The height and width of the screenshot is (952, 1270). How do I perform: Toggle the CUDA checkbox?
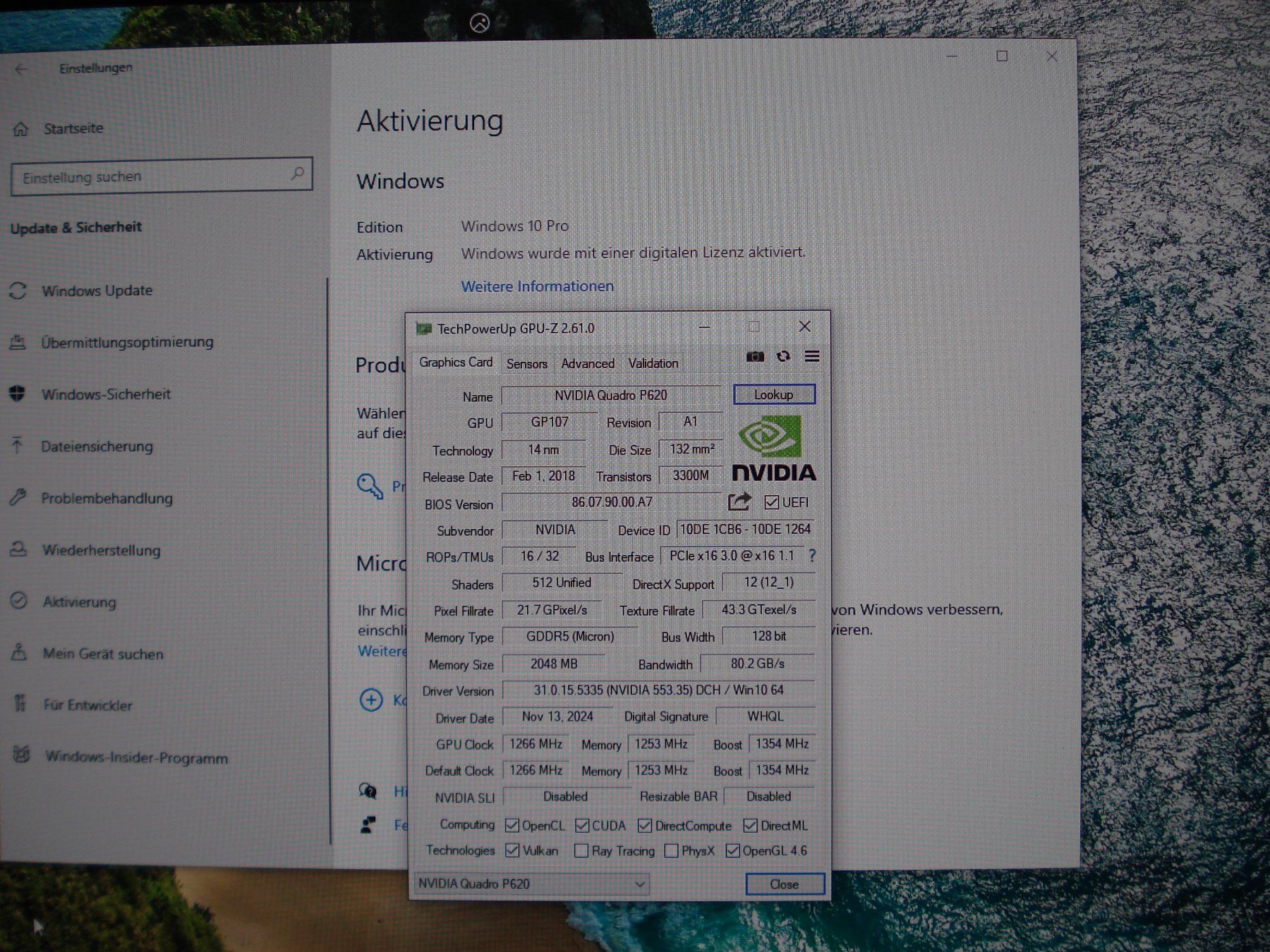[x=582, y=826]
